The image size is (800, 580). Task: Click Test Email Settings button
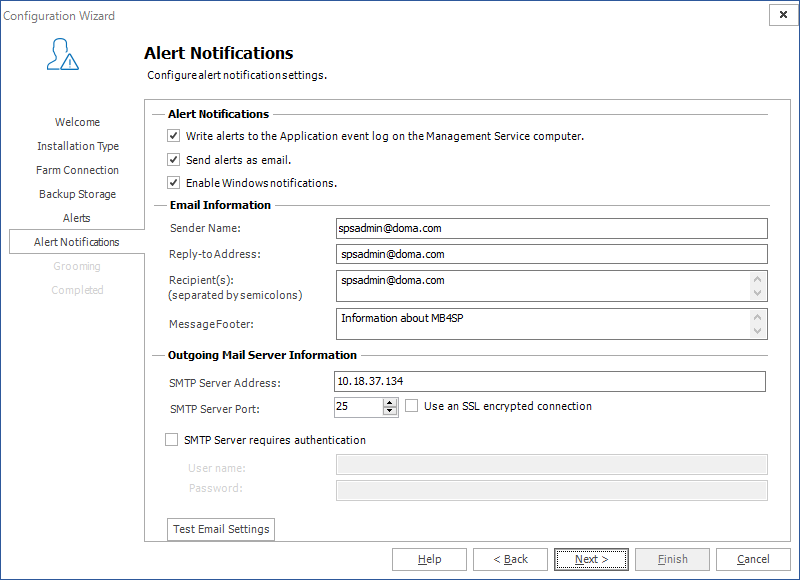point(221,529)
